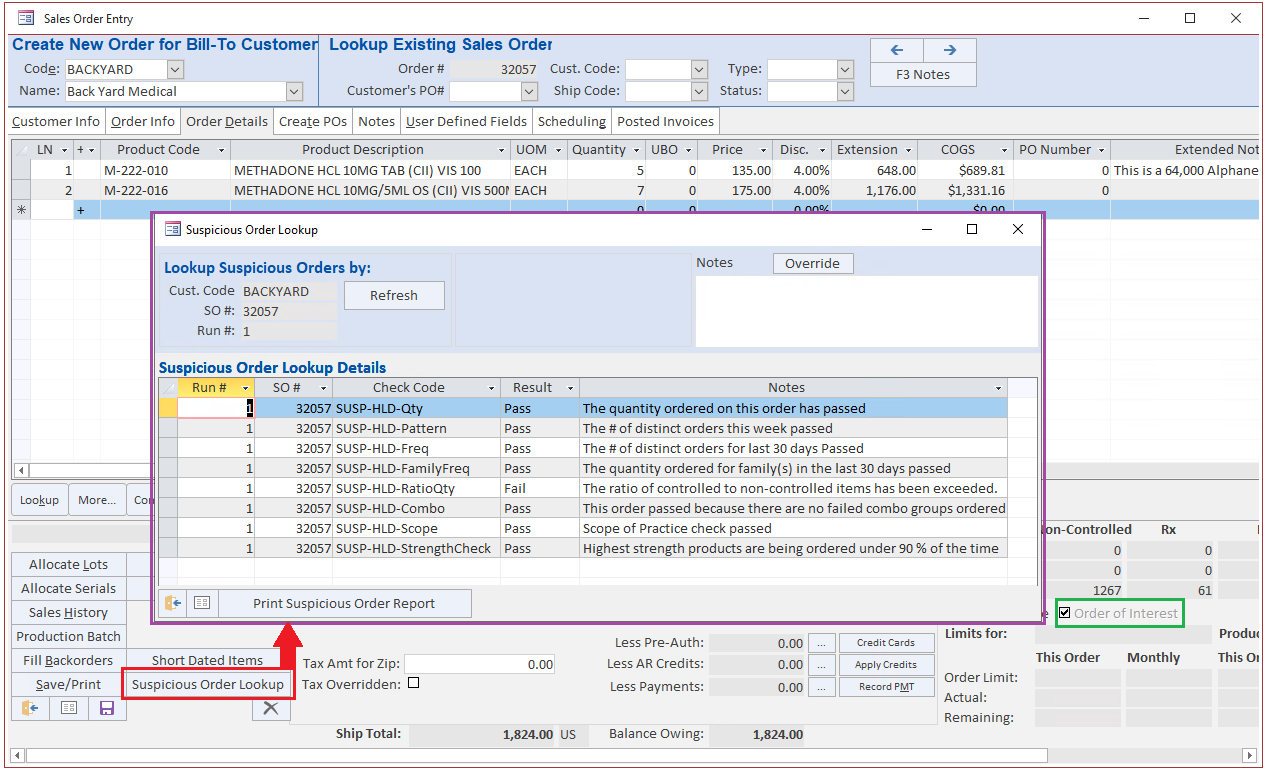The height and width of the screenshot is (773, 1269).
Task: Switch to the Scheduling tab
Action: pos(571,122)
